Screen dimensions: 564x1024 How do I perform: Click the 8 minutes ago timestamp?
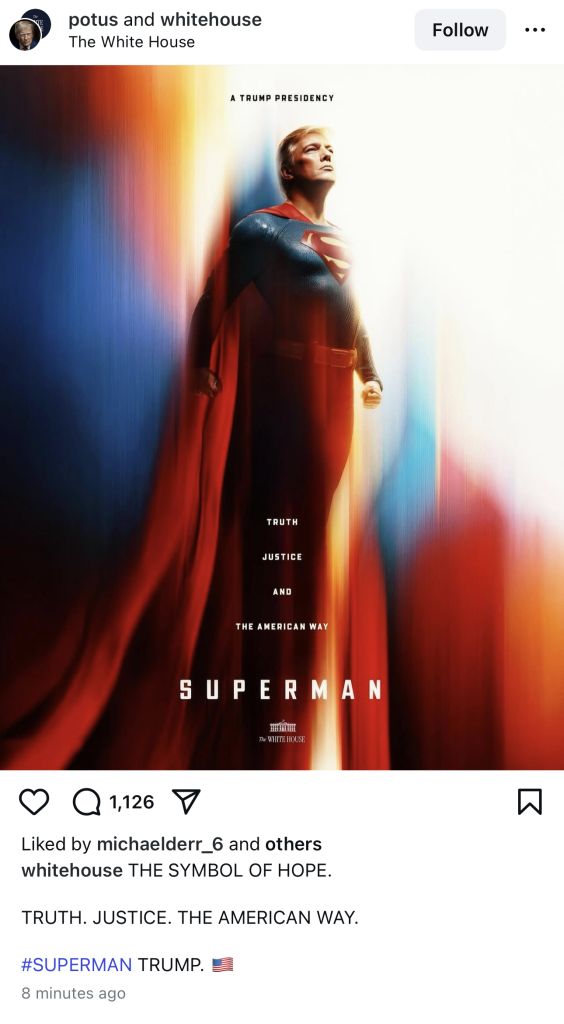pyautogui.click(x=74, y=993)
